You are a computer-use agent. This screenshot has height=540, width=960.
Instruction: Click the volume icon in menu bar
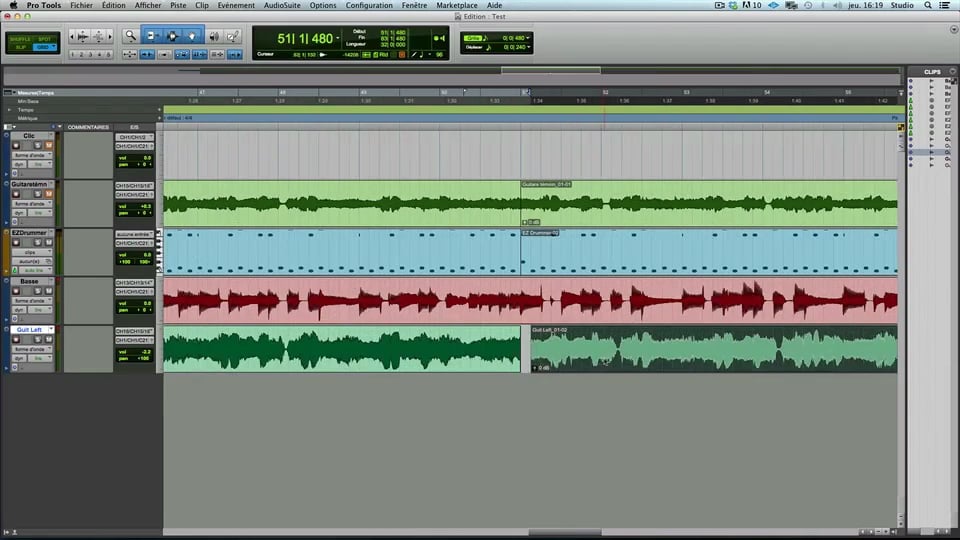click(837, 5)
